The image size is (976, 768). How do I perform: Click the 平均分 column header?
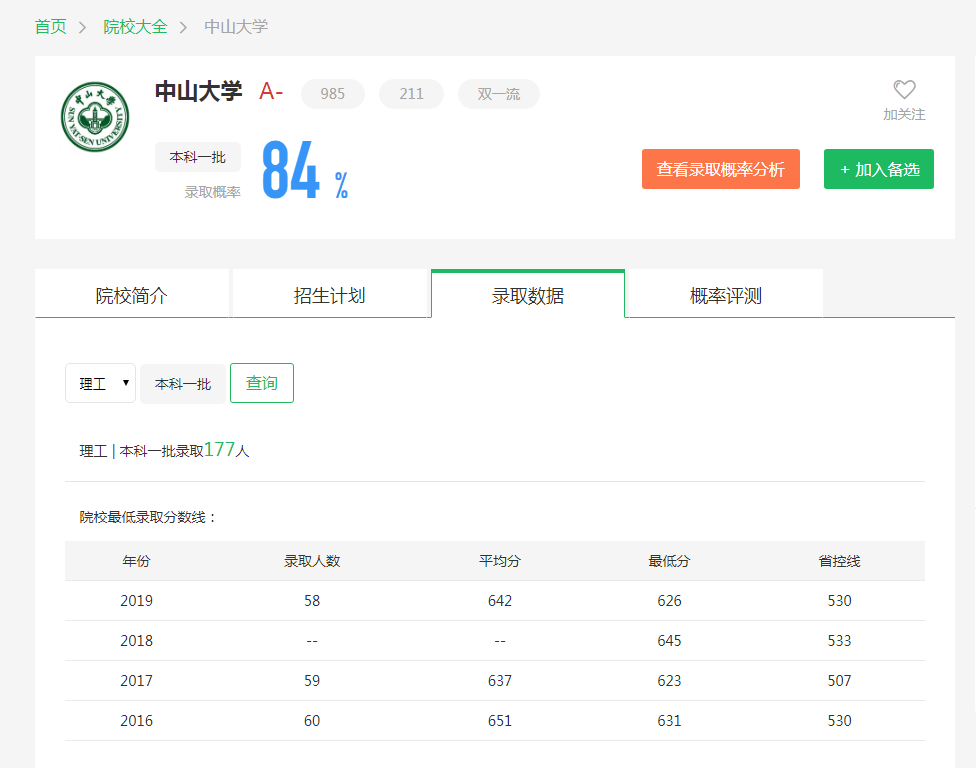(500, 561)
